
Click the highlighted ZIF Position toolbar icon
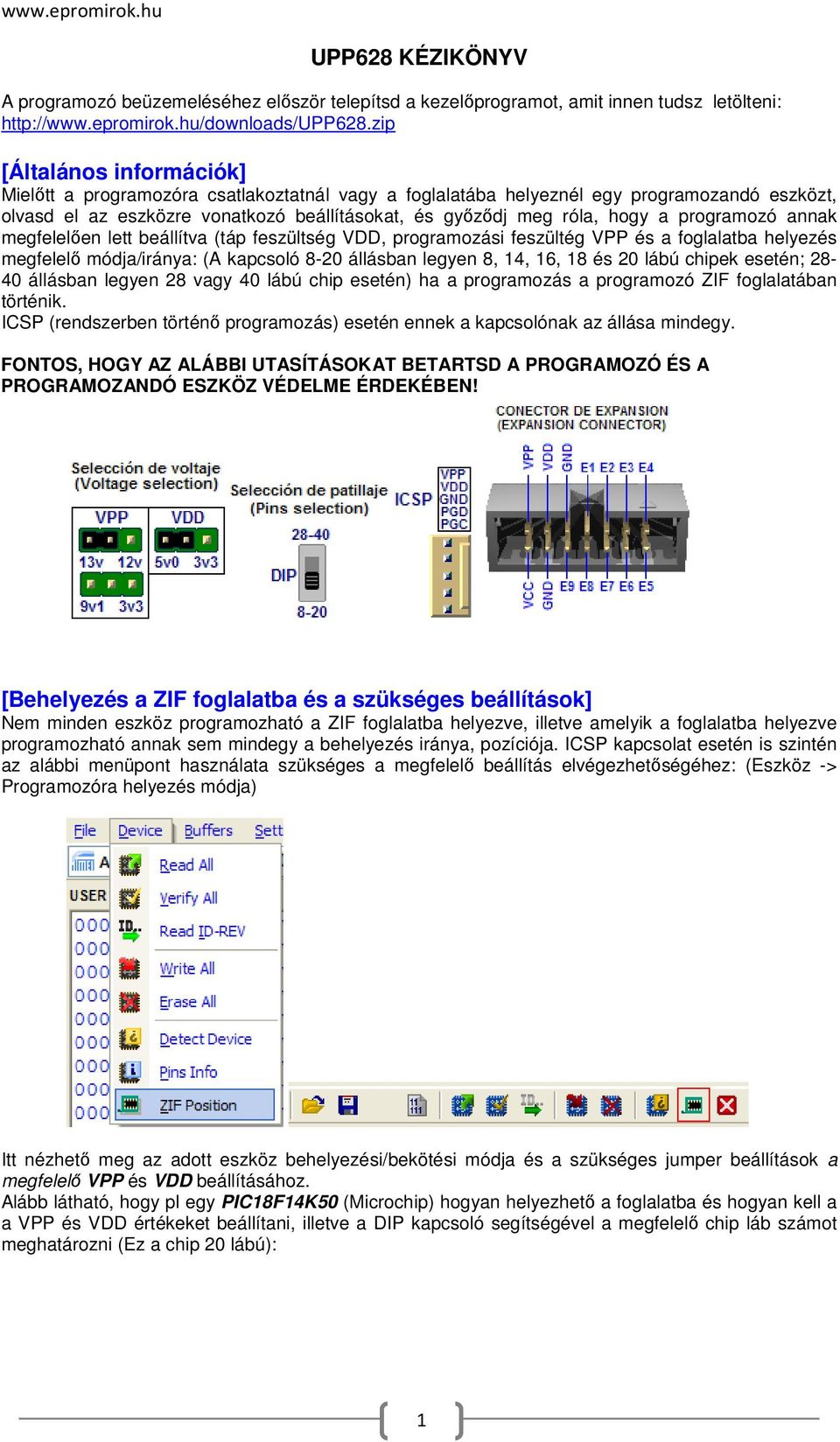[693, 1105]
